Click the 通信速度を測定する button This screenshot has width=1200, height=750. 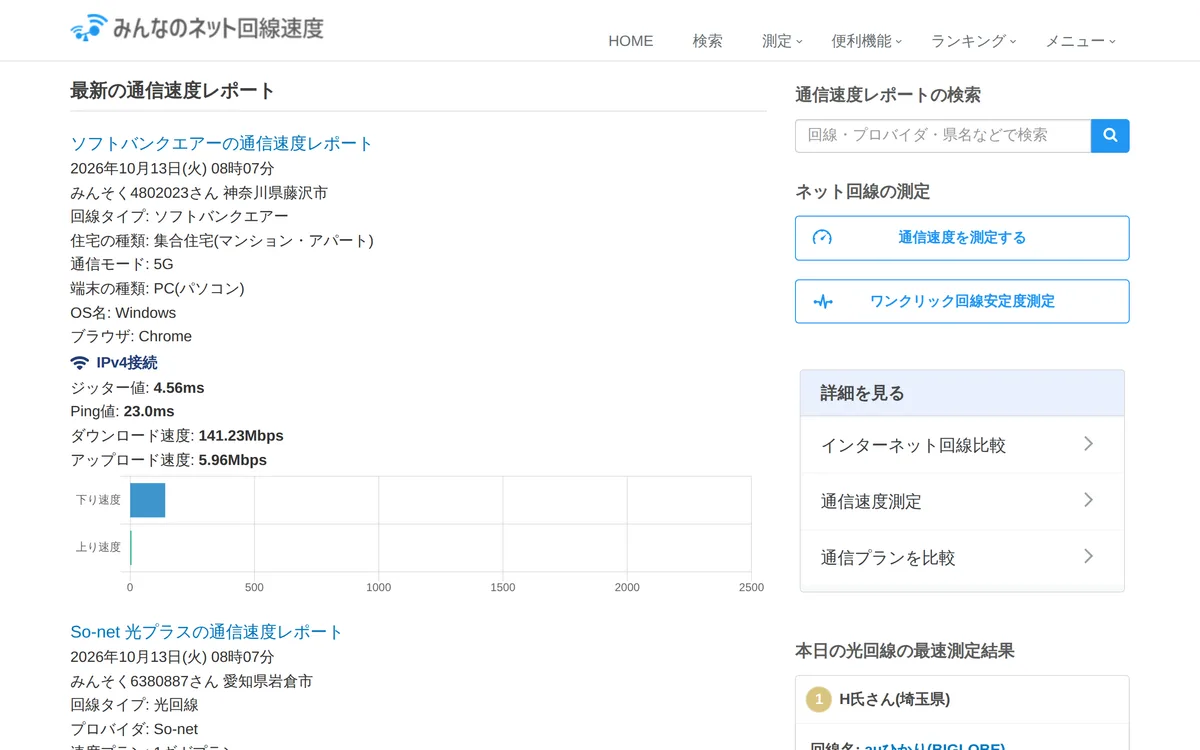click(962, 238)
